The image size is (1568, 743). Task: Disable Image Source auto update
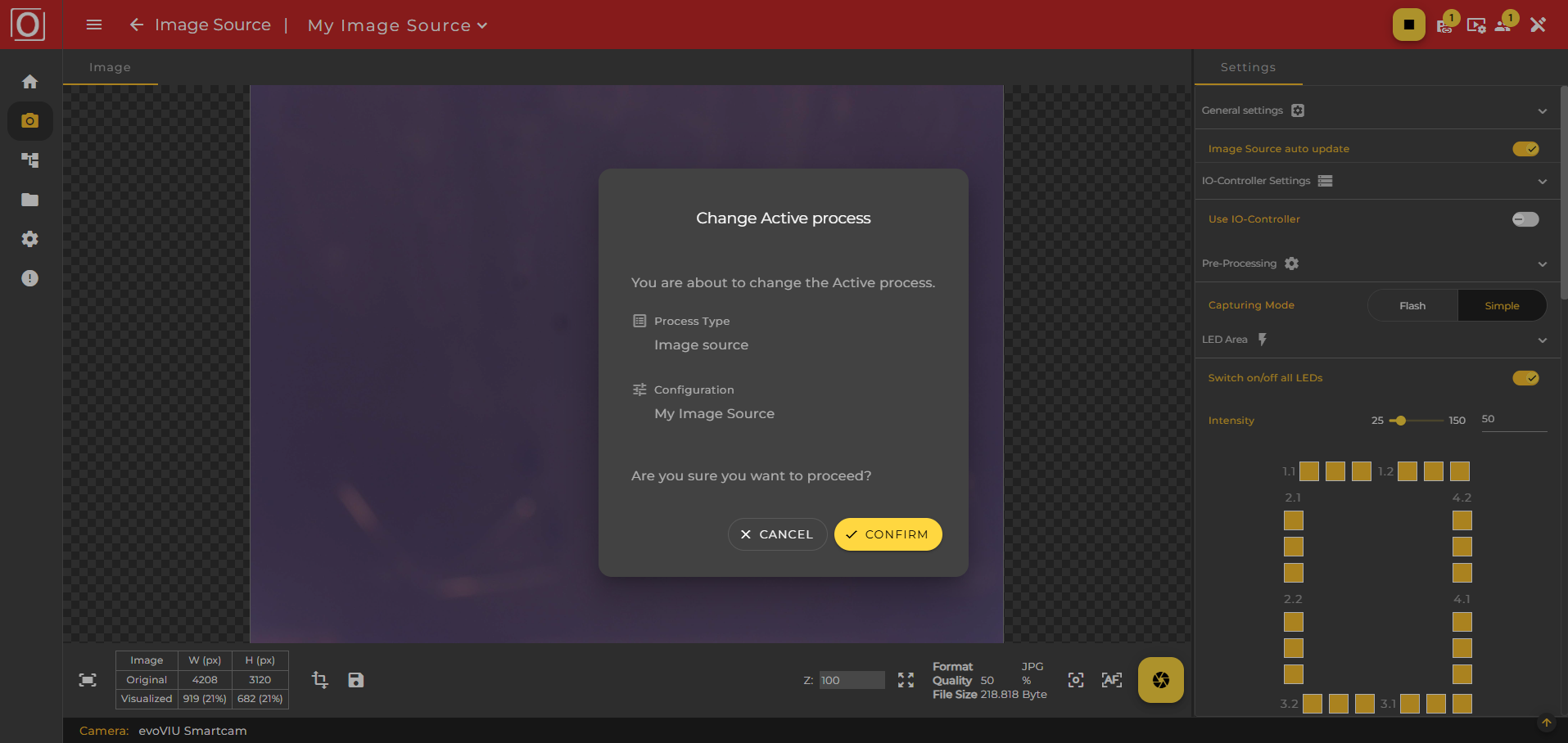[1526, 149]
